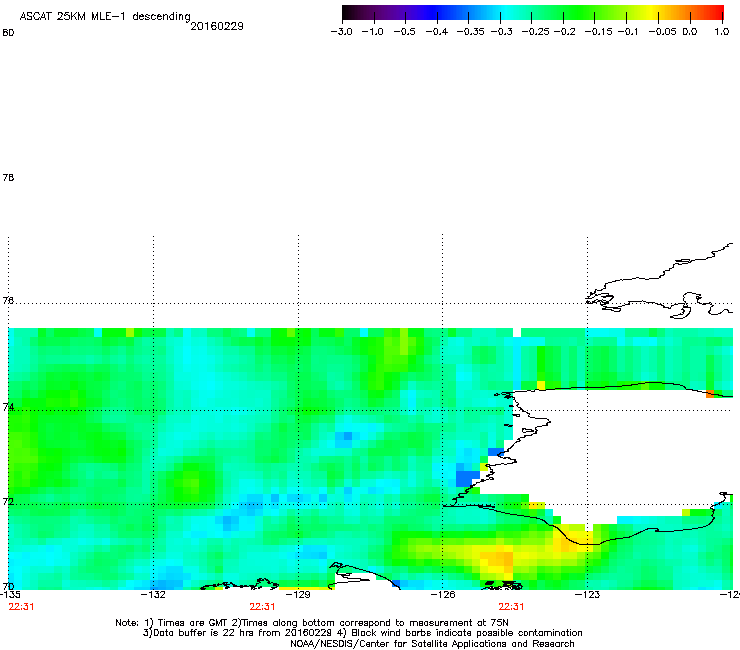Pick the -0.05 color scale label

[663, 32]
